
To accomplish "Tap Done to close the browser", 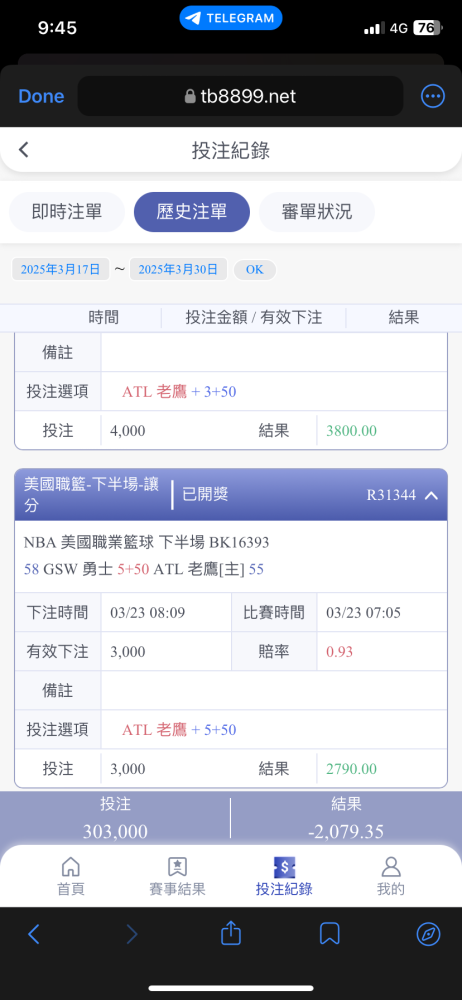I will click(41, 96).
